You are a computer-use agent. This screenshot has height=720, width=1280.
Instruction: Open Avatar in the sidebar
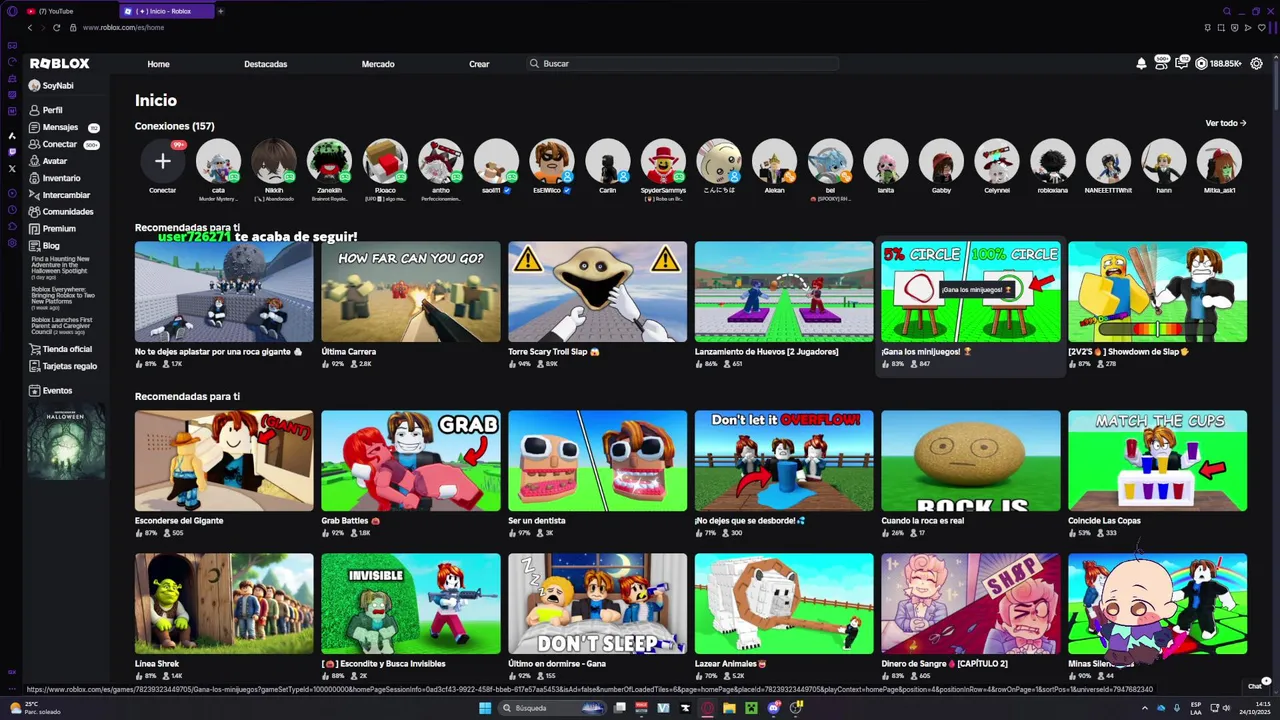(x=48, y=161)
